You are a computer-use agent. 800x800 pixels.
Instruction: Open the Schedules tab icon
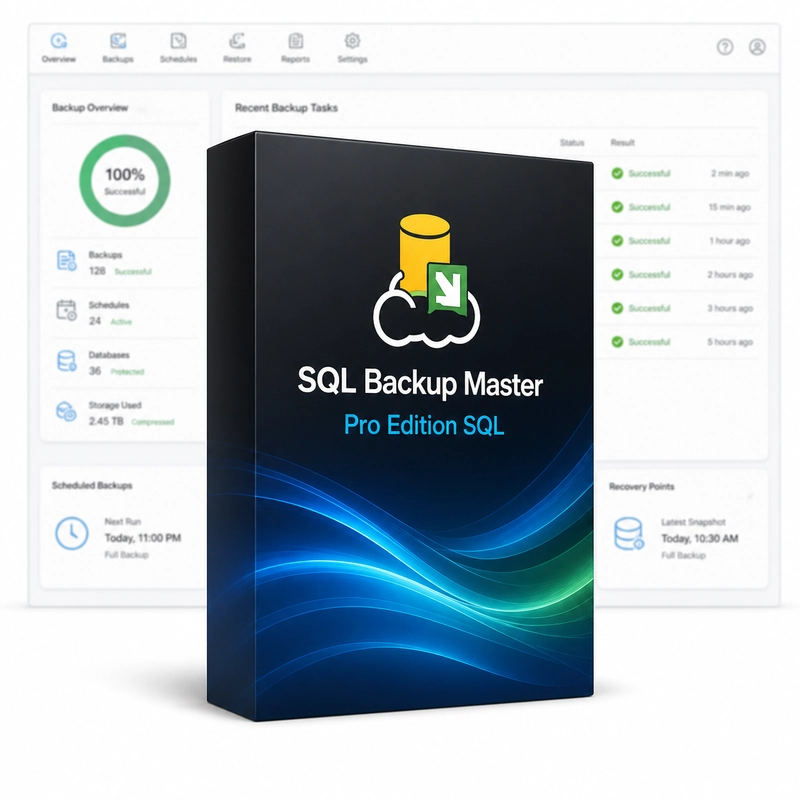click(178, 40)
